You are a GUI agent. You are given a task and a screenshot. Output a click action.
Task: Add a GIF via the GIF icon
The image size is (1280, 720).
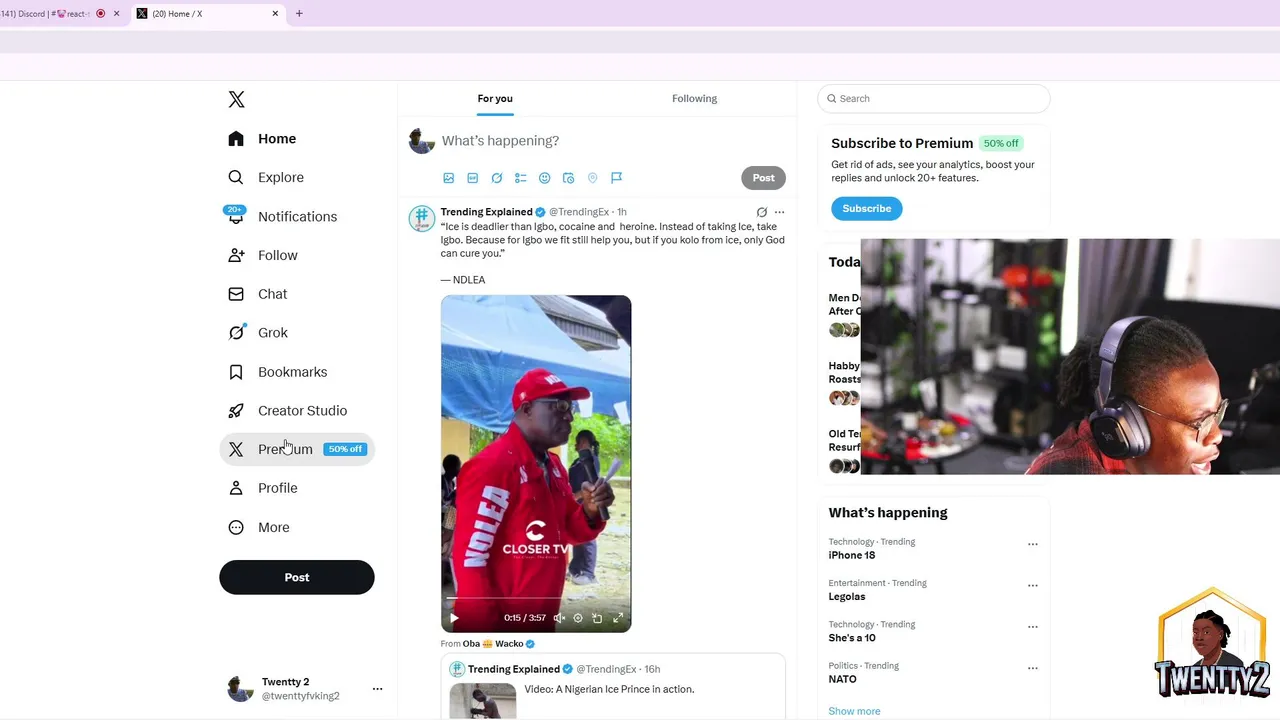473,178
